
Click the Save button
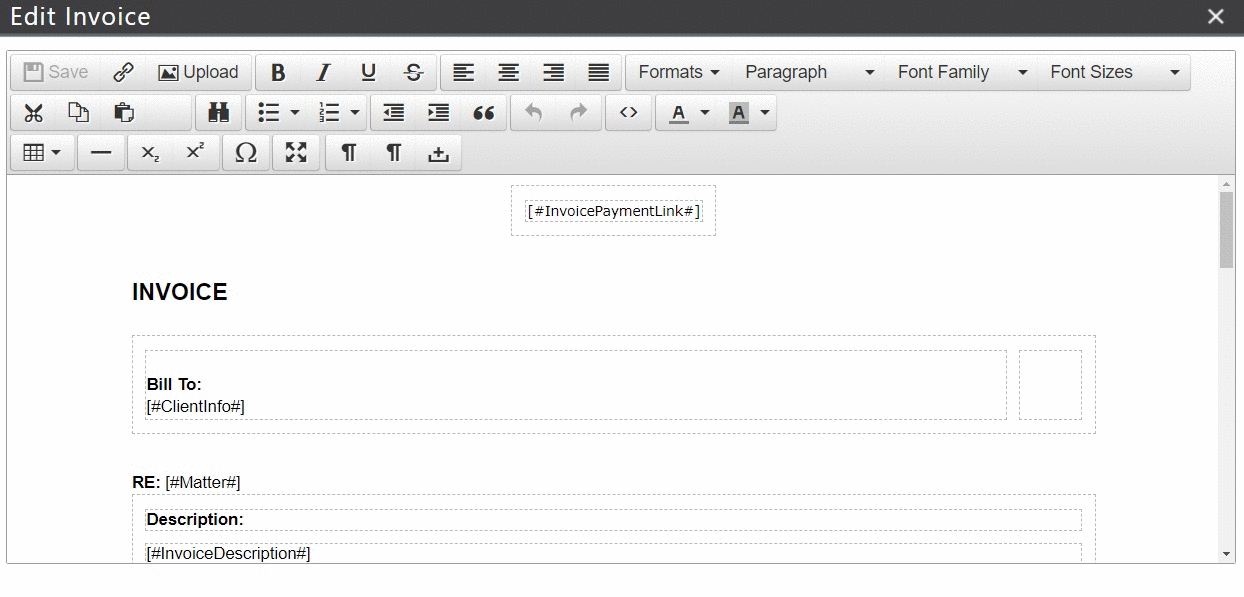[x=54, y=72]
